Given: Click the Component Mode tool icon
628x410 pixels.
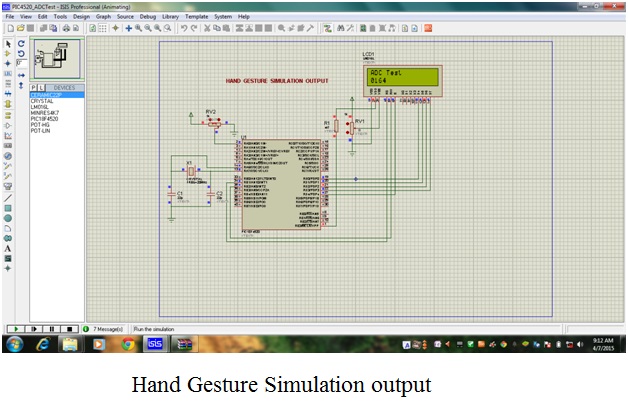Looking at the screenshot, I should [x=8, y=54].
